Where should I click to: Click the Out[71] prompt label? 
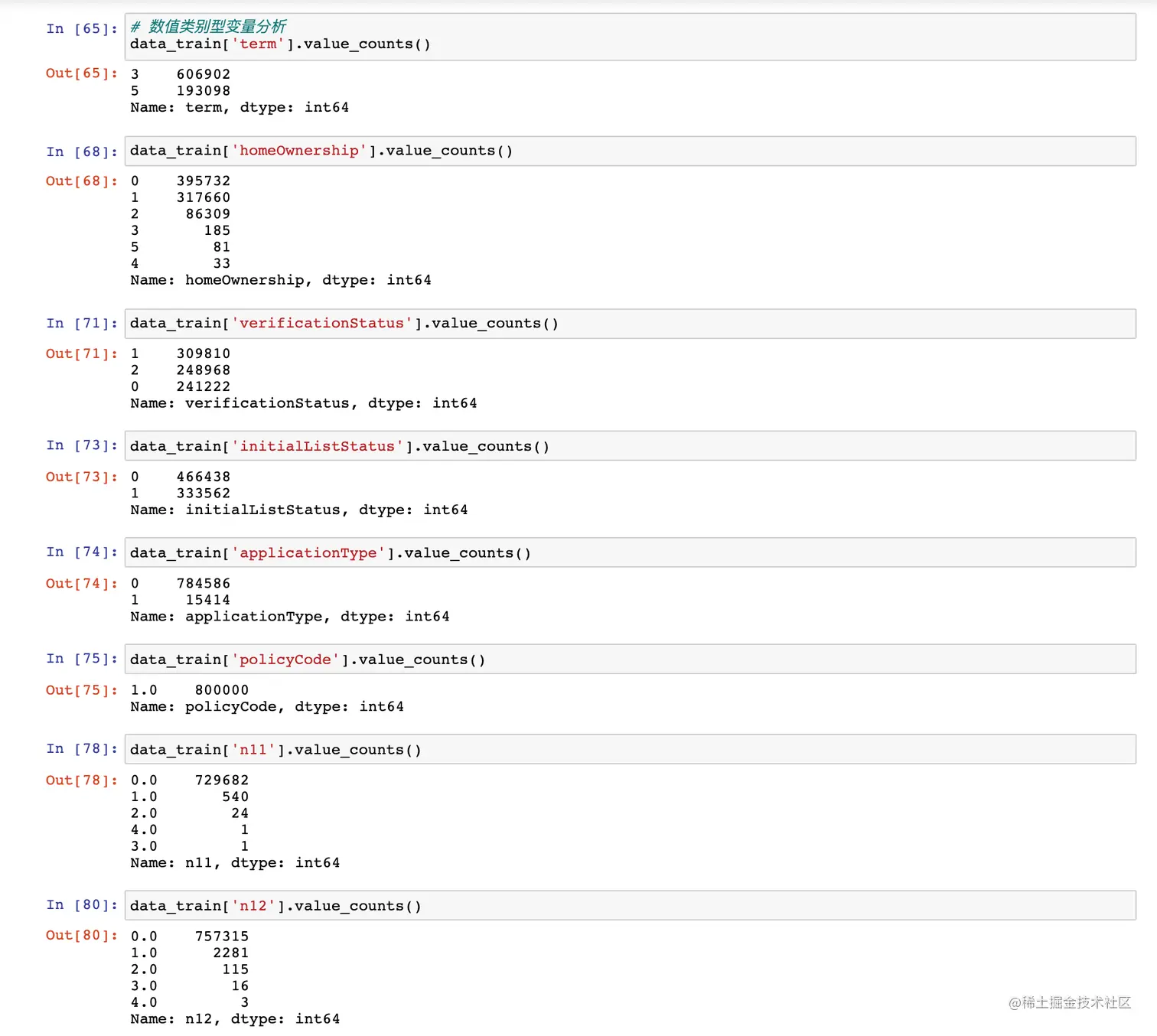point(82,353)
